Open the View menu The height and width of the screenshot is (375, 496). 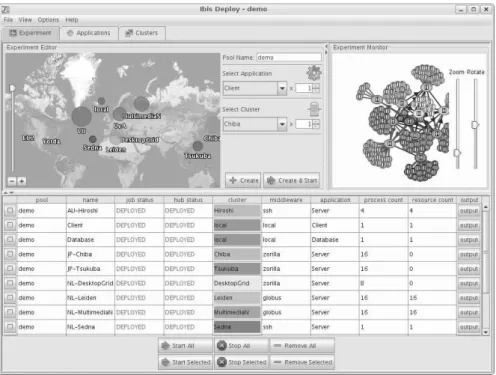tap(25, 20)
